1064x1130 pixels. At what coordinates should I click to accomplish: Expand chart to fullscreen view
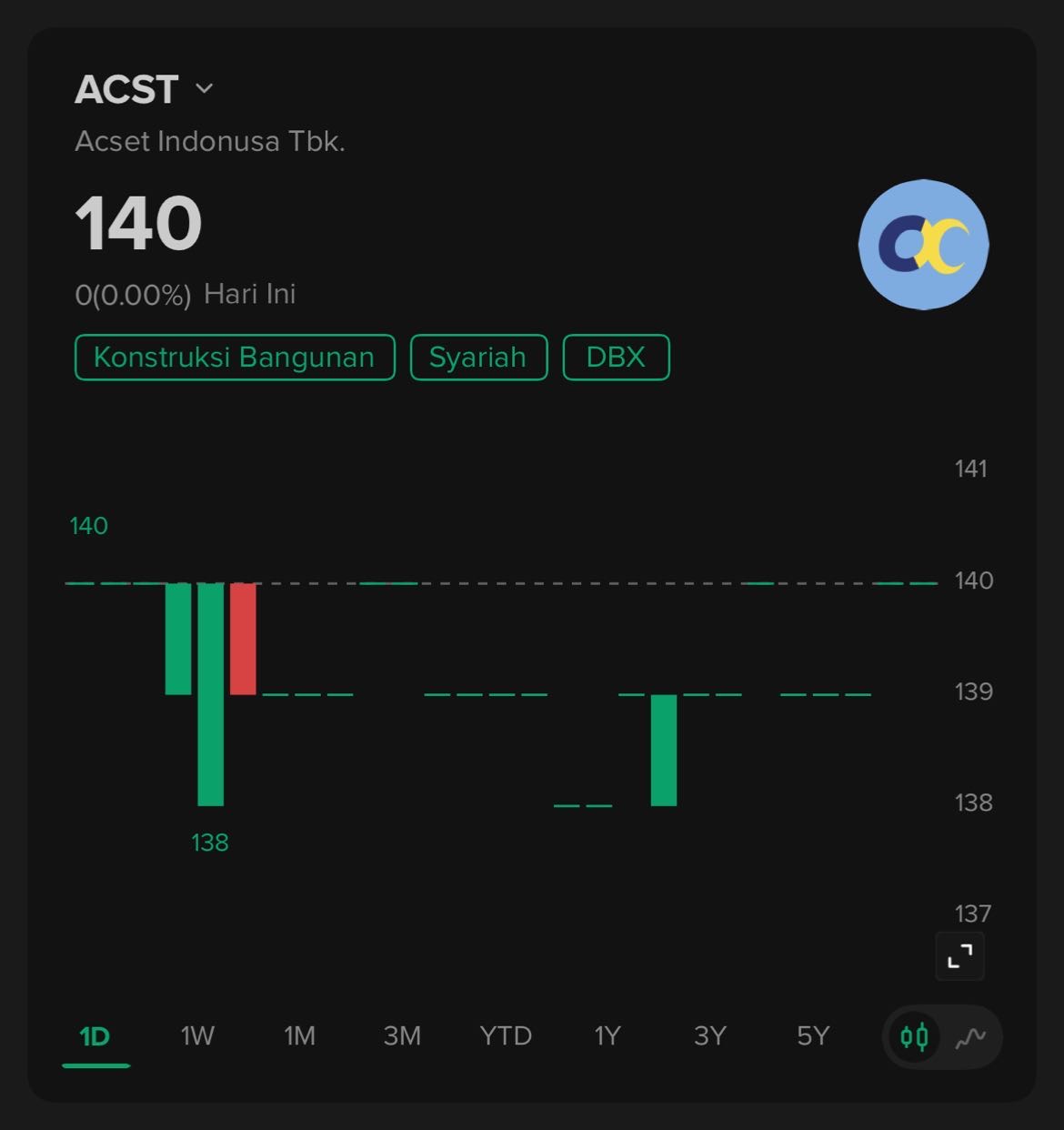[x=959, y=956]
